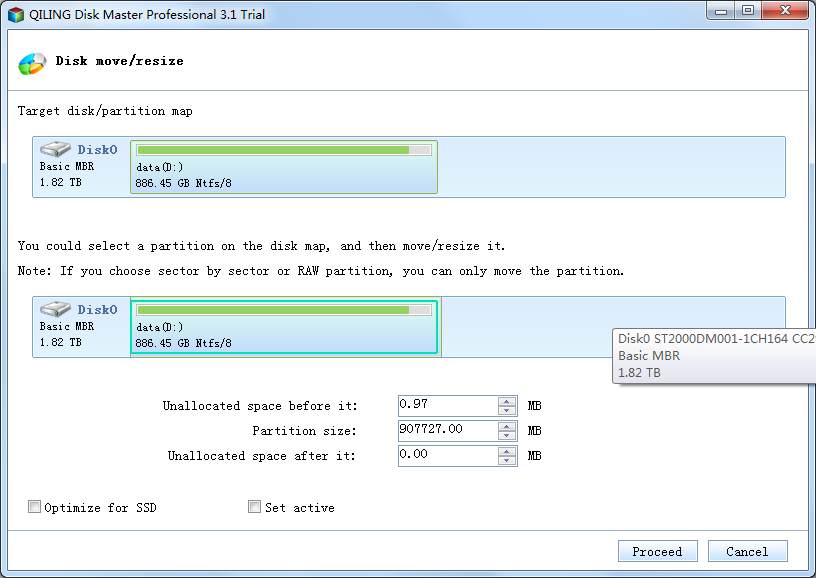Decrease unallocated space after it value

click(x=507, y=461)
